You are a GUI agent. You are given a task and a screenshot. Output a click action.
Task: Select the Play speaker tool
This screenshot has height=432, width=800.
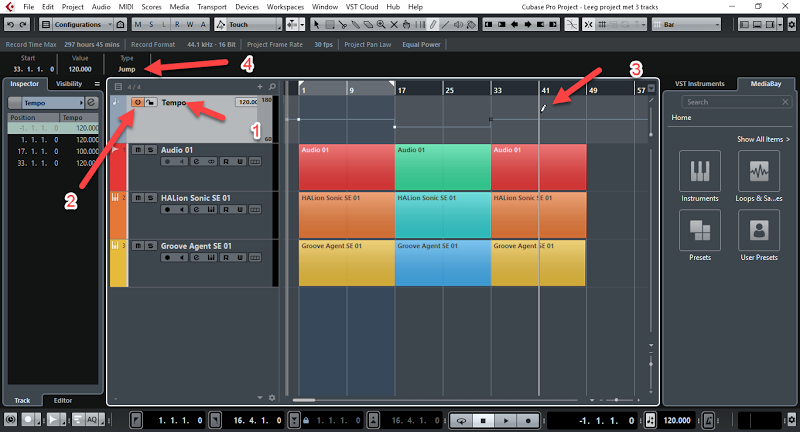click(x=458, y=24)
